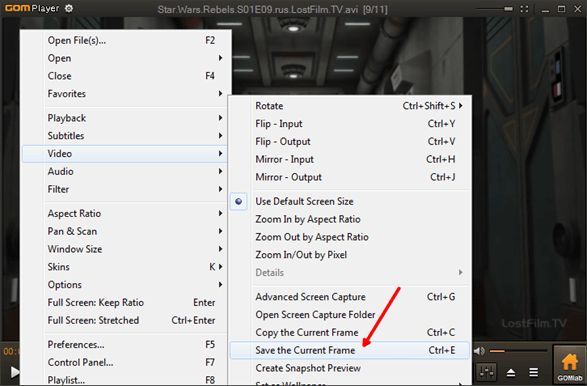Choose Zoom In/Out by Pixel
587x386 pixels.
coord(350,255)
